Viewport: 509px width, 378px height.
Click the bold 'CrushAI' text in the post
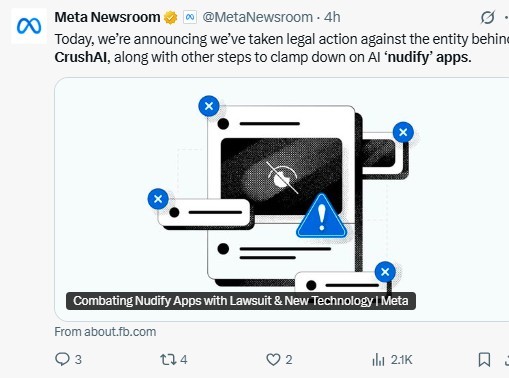[x=80, y=57]
